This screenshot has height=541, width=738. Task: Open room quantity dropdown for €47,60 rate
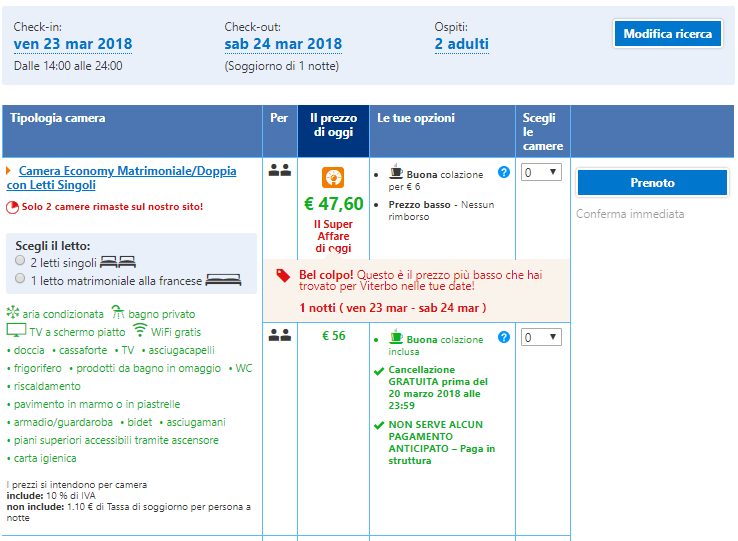tap(541, 172)
